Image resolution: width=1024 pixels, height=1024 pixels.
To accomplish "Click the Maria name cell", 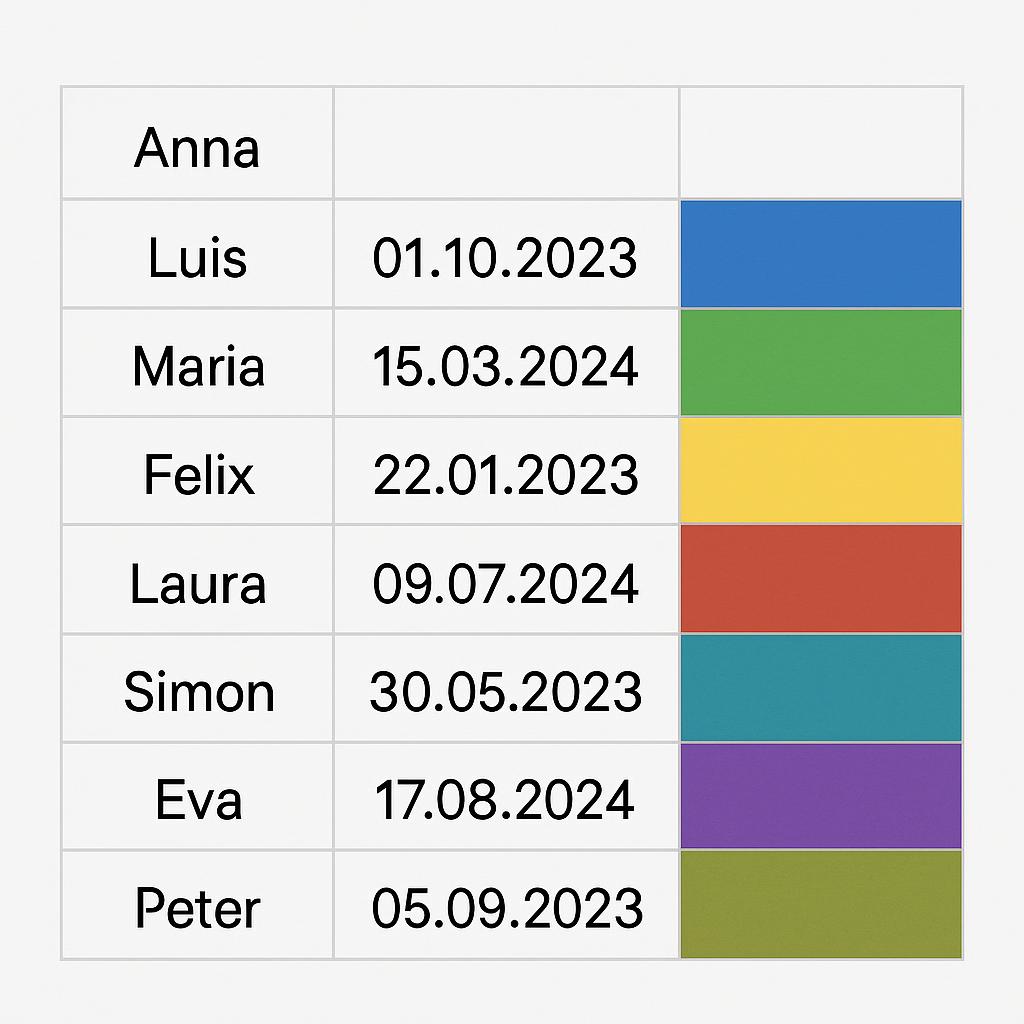I will [x=197, y=366].
